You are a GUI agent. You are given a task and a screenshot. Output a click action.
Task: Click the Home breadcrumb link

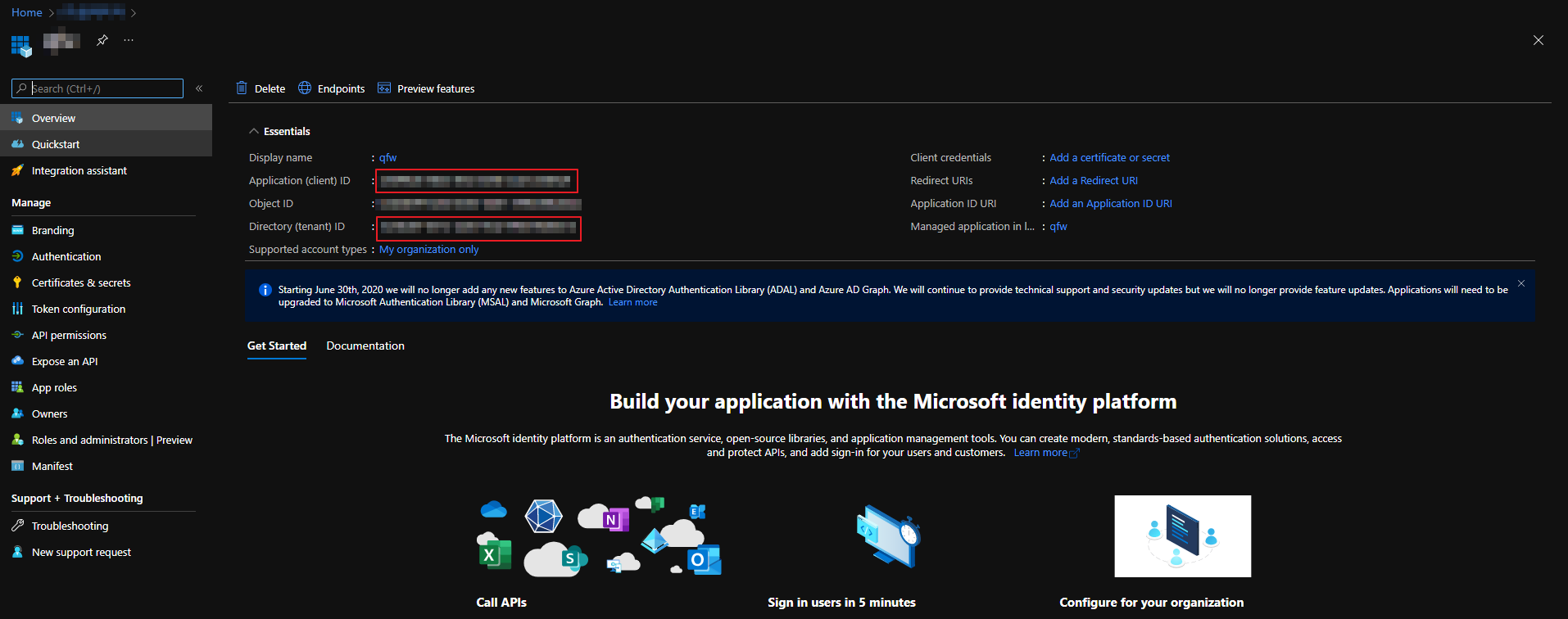(x=27, y=12)
